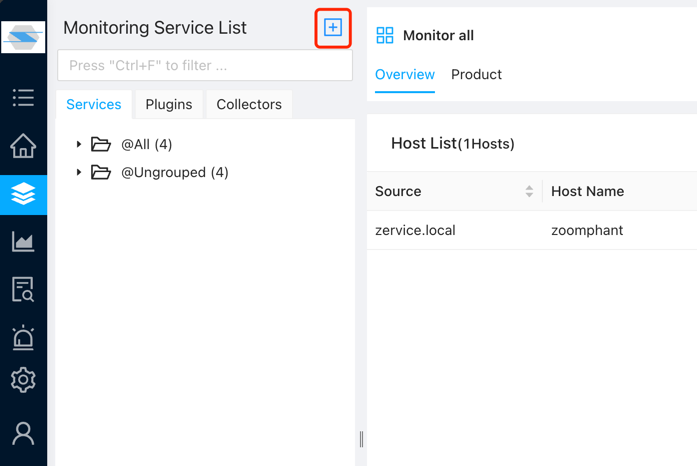697x466 pixels.
Task: Sort the Source column using sort arrows
Action: pyautogui.click(x=529, y=191)
